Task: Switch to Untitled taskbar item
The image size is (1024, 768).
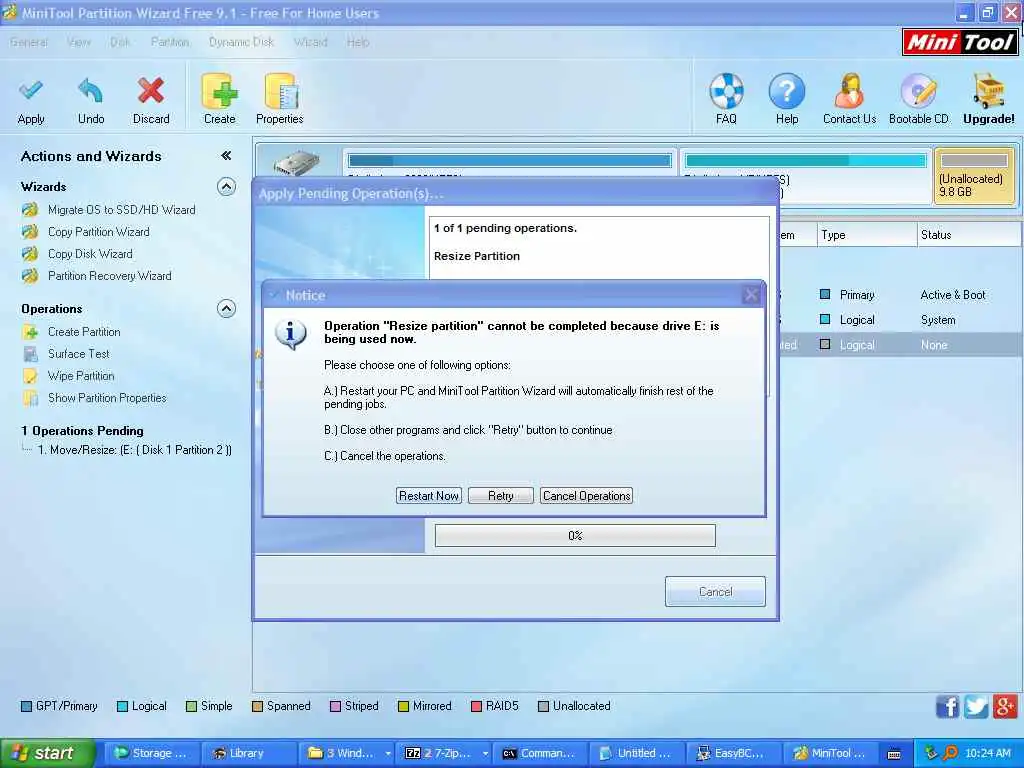Action: point(637,754)
